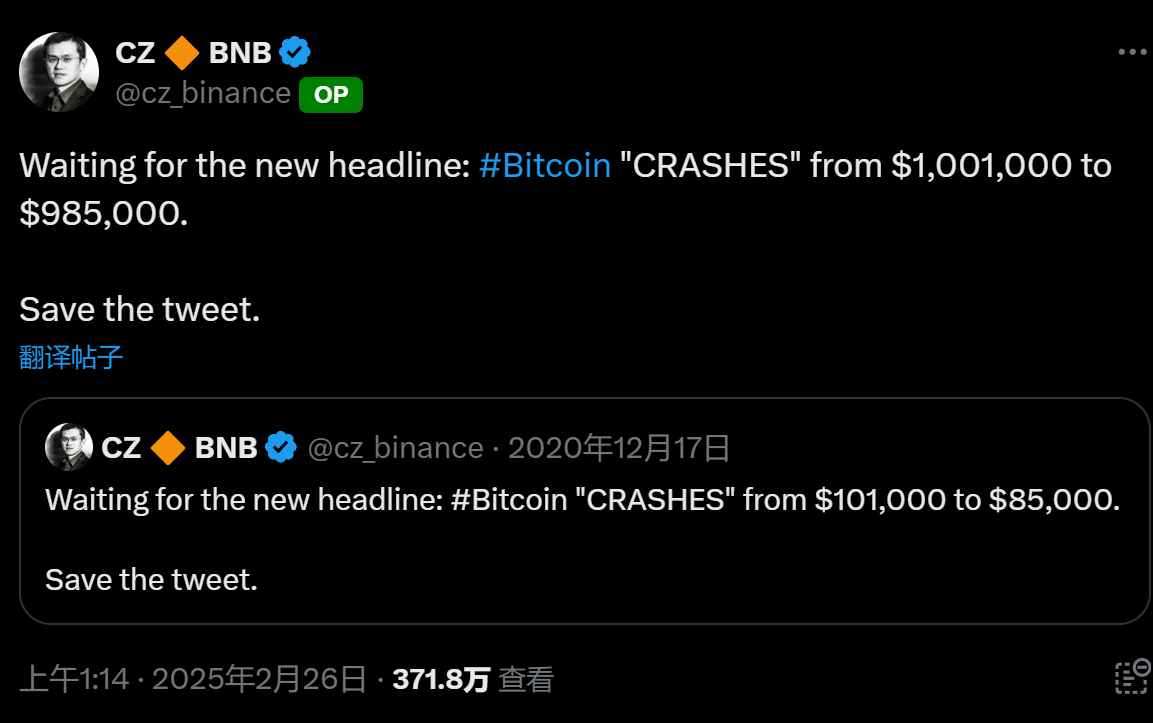Click the green OP badge
1153x723 pixels.
pyautogui.click(x=331, y=94)
